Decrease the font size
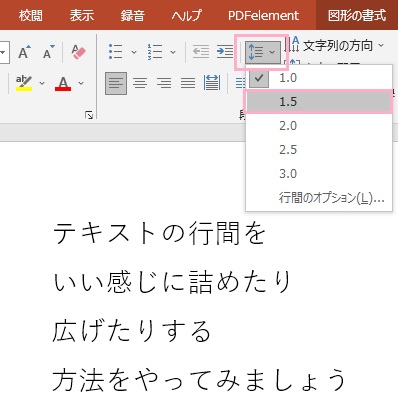The height and width of the screenshot is (403, 398). (x=49, y=52)
